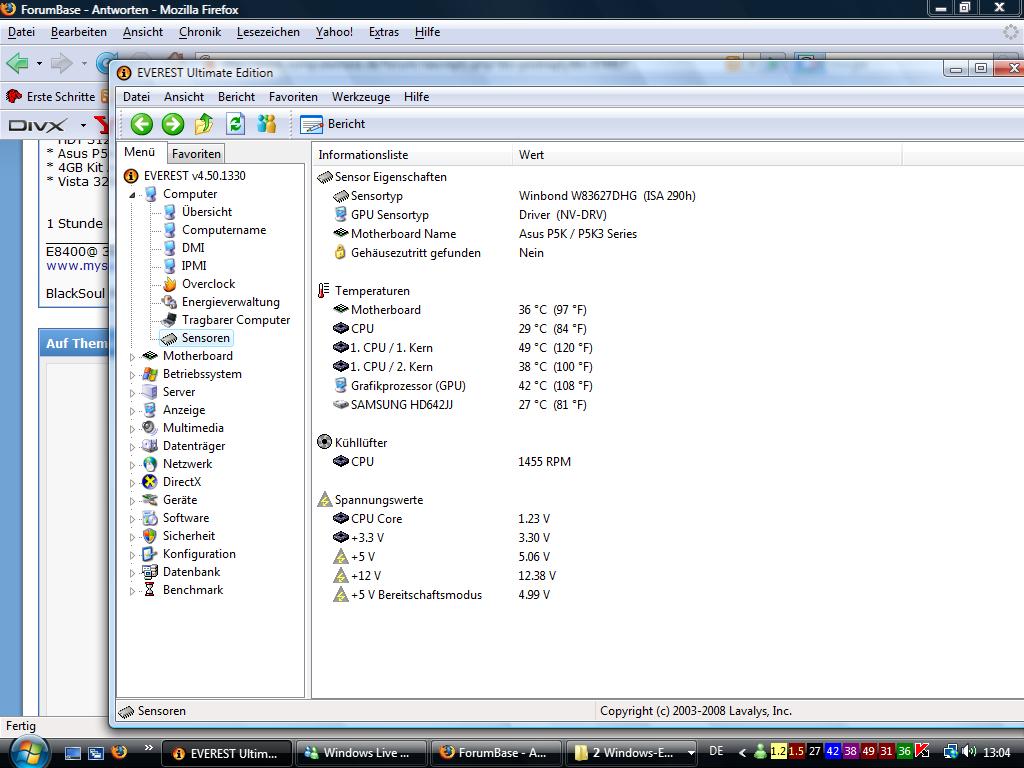The image size is (1024, 768).
Task: Click the Datenbank icon in tree
Action: pyautogui.click(x=150, y=571)
